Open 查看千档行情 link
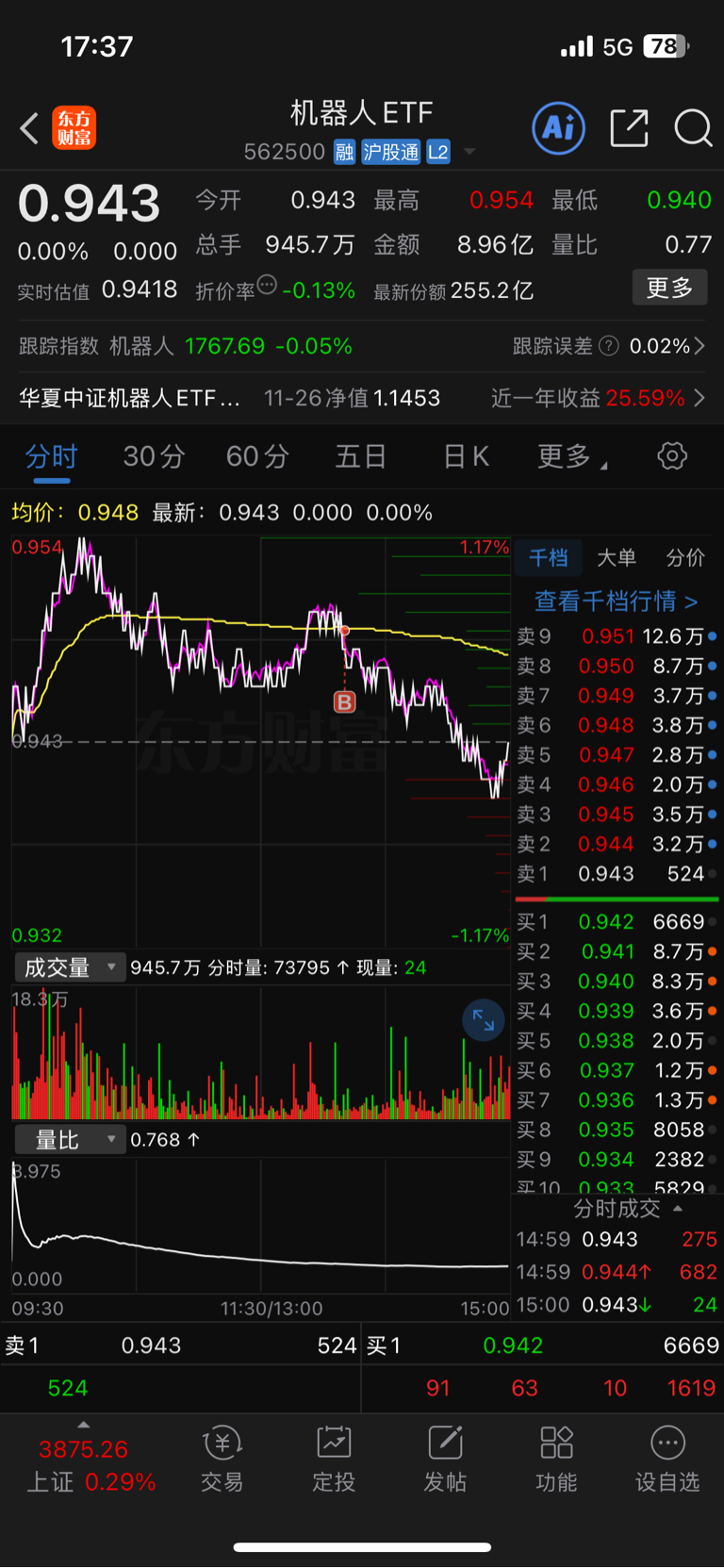Image resolution: width=724 pixels, height=1568 pixels. [x=617, y=602]
